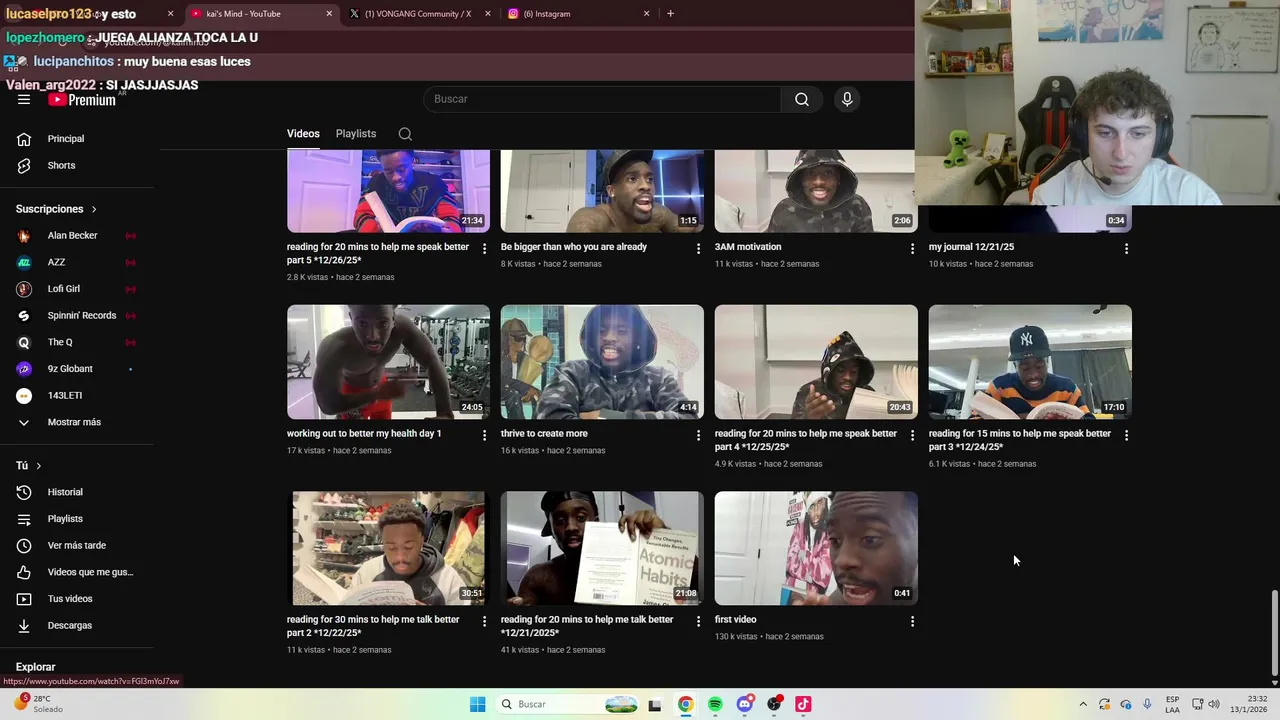
Task: Open options menu for 'my journal 12/21/25'
Action: pos(1126,248)
